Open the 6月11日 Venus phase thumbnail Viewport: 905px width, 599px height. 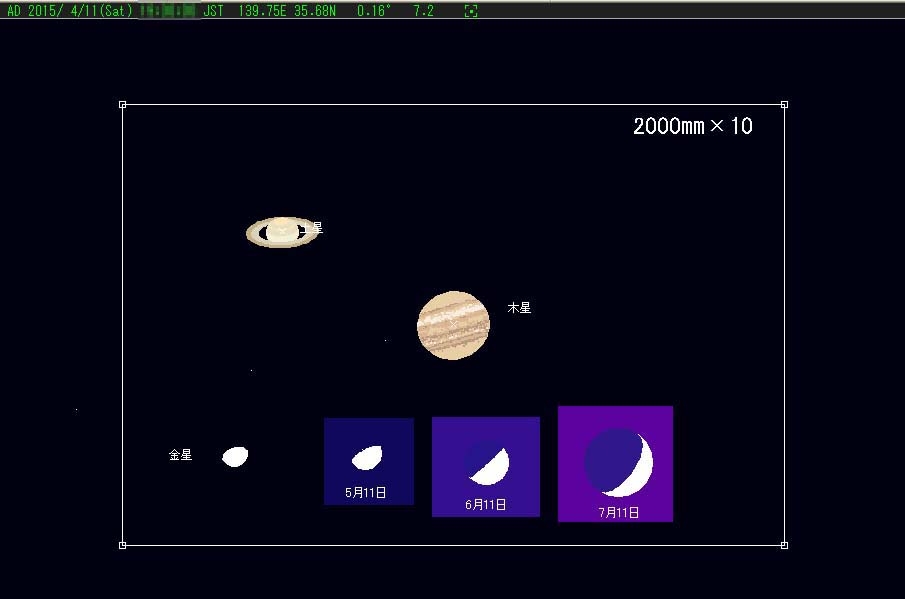pyautogui.click(x=486, y=467)
